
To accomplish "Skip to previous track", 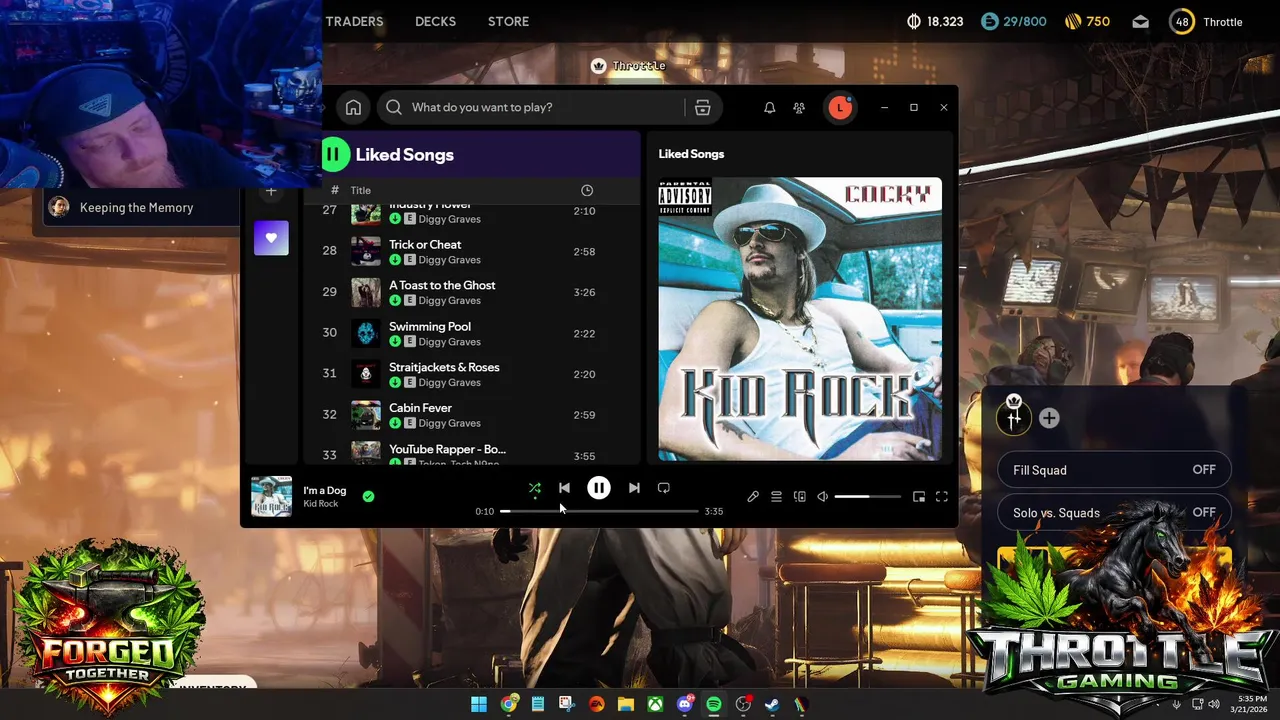I will pyautogui.click(x=564, y=488).
